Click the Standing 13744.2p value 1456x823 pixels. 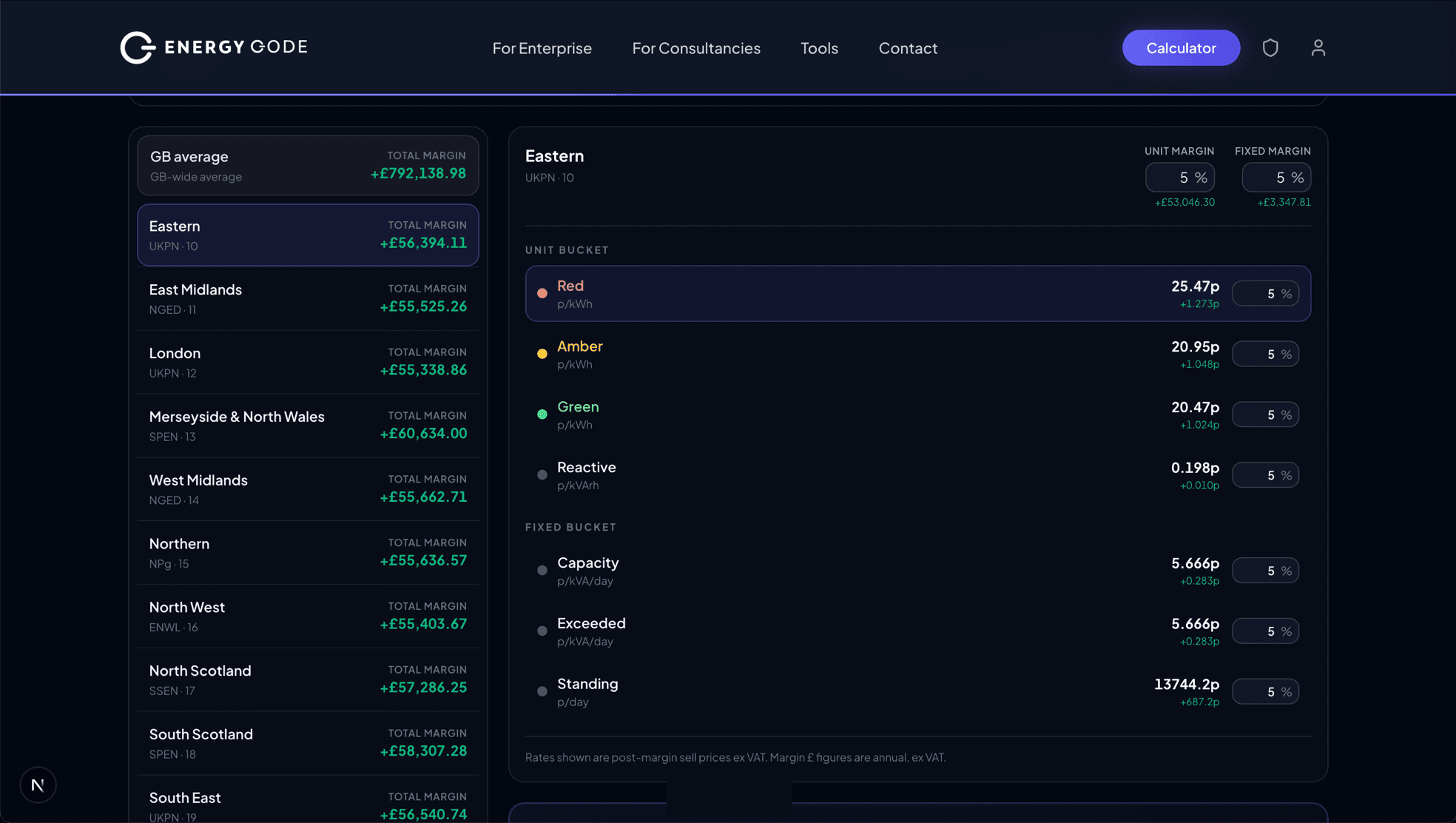(1187, 684)
